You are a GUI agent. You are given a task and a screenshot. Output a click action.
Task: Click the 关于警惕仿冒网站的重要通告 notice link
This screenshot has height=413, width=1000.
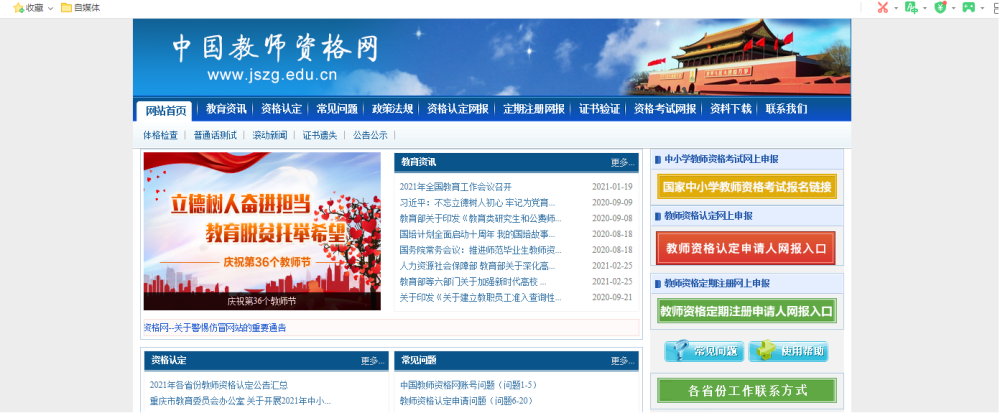pyautogui.click(x=215, y=328)
